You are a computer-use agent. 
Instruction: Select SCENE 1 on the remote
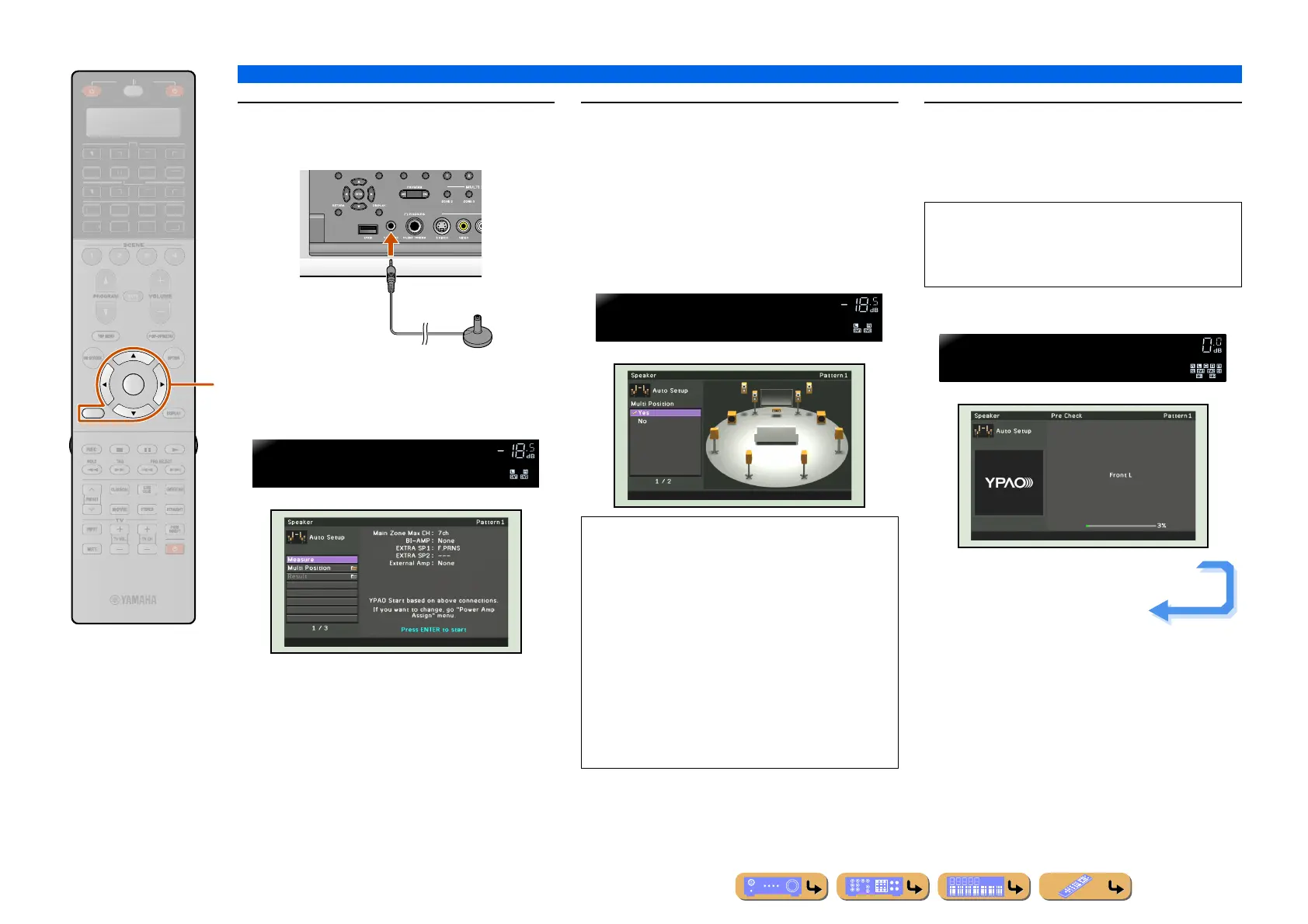click(x=92, y=255)
